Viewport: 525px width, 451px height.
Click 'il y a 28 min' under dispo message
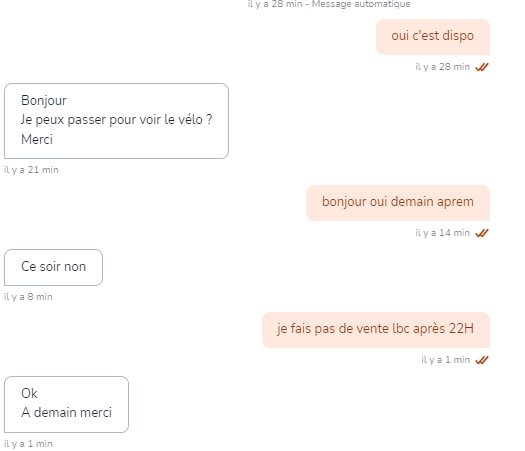442,67
